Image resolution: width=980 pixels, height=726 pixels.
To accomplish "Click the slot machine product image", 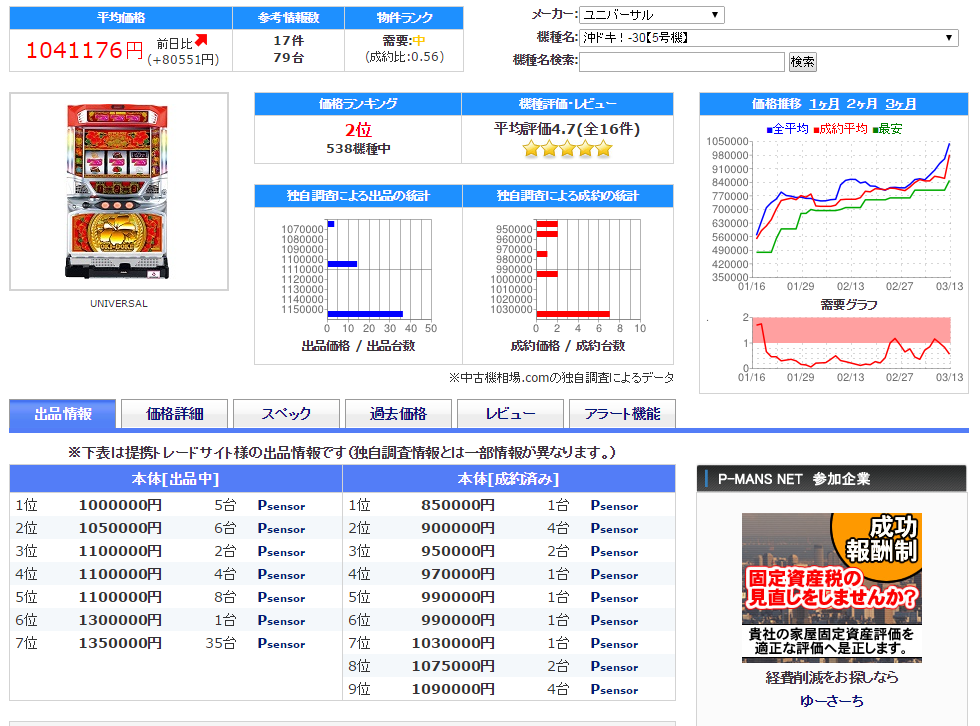I will click(118, 192).
